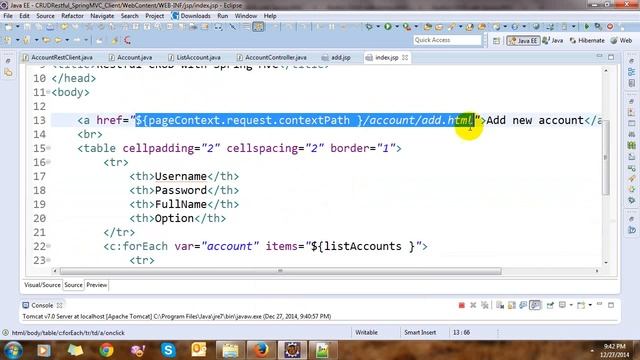Open the Project menu
Image resolution: width=640 pixels, height=360 pixels.
point(154,16)
